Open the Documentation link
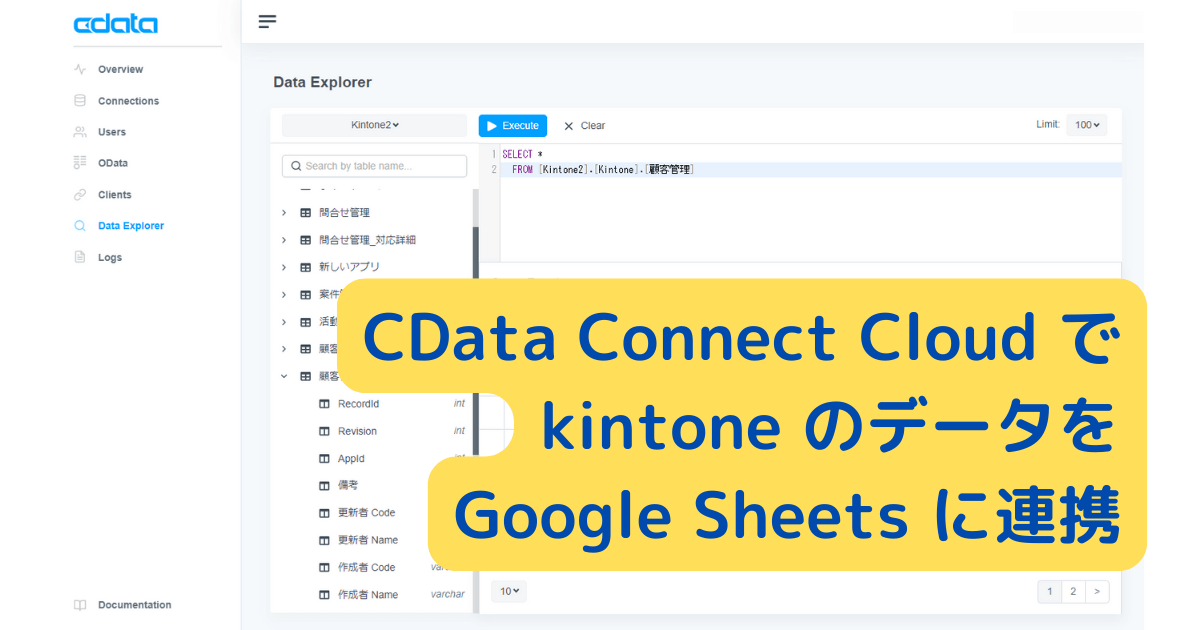1200x630 pixels. (134, 605)
